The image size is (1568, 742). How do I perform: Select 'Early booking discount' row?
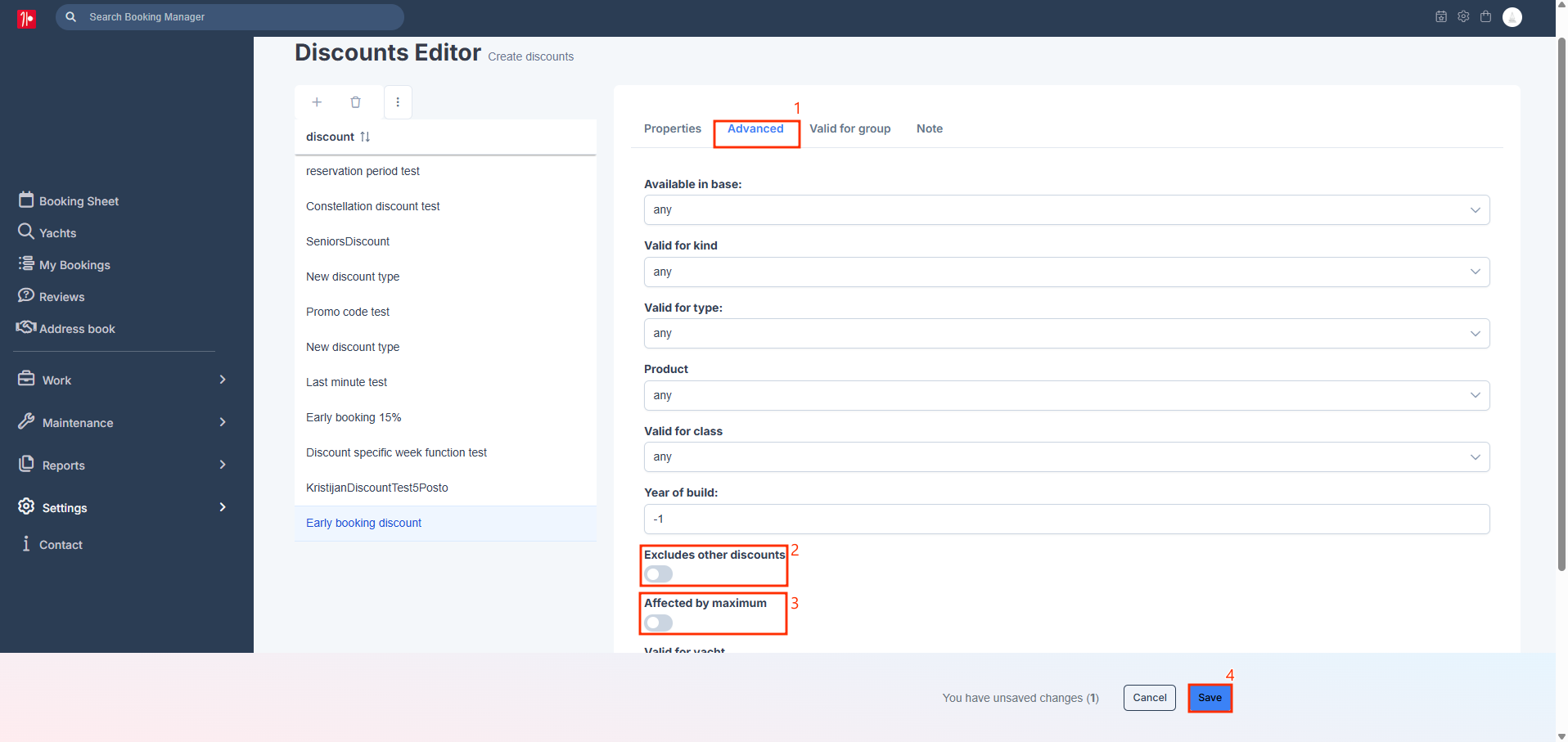(445, 523)
